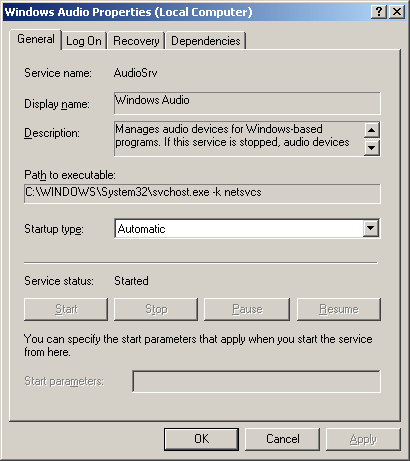The image size is (410, 461).
Task: Click the Start service button
Action: click(66, 309)
